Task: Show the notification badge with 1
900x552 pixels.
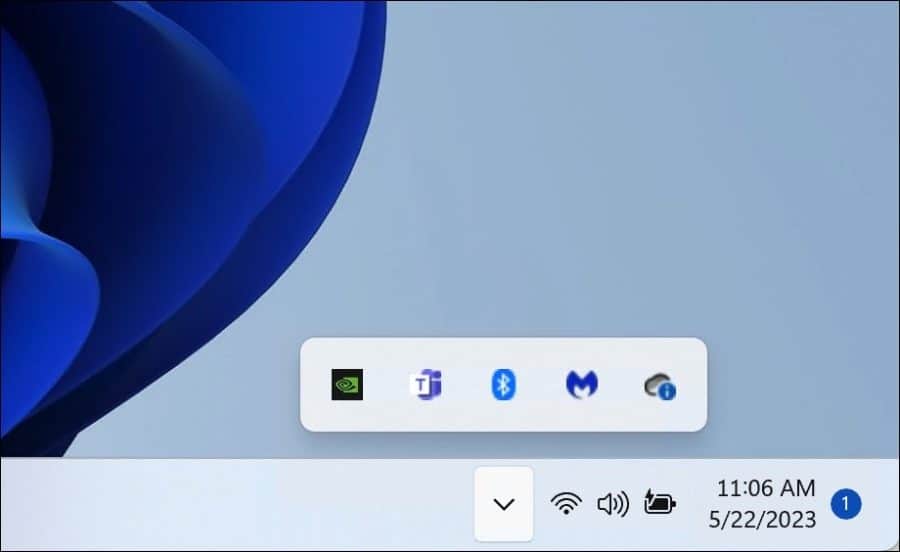Action: point(846,504)
